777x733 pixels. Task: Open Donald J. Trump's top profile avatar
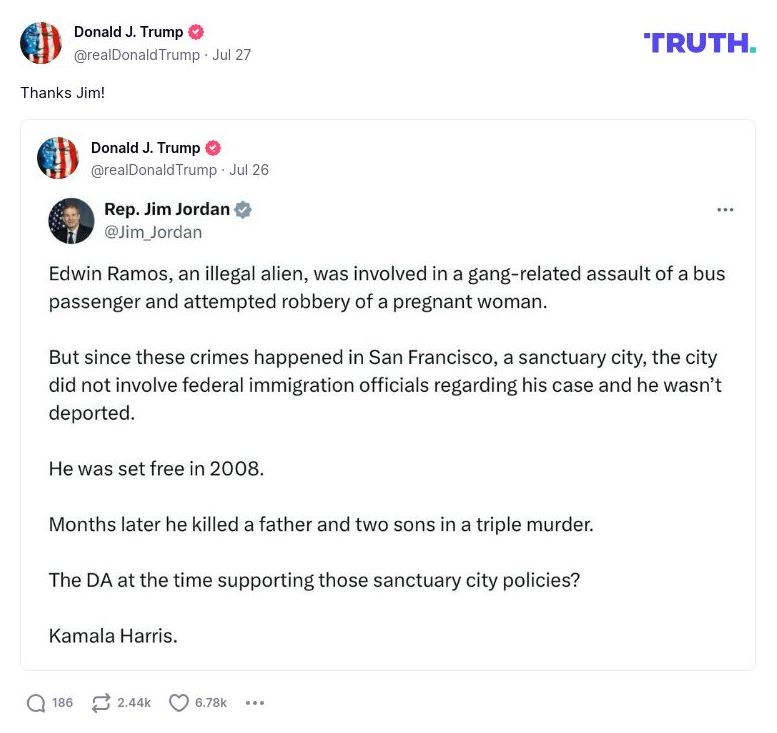[x=43, y=42]
